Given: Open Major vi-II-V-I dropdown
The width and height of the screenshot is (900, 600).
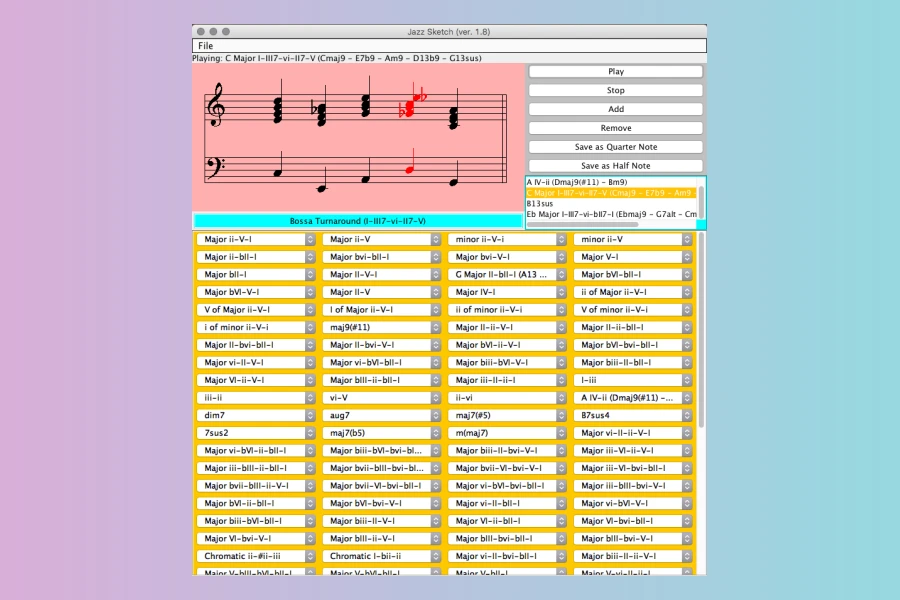Looking at the screenshot, I should click(x=256, y=363).
